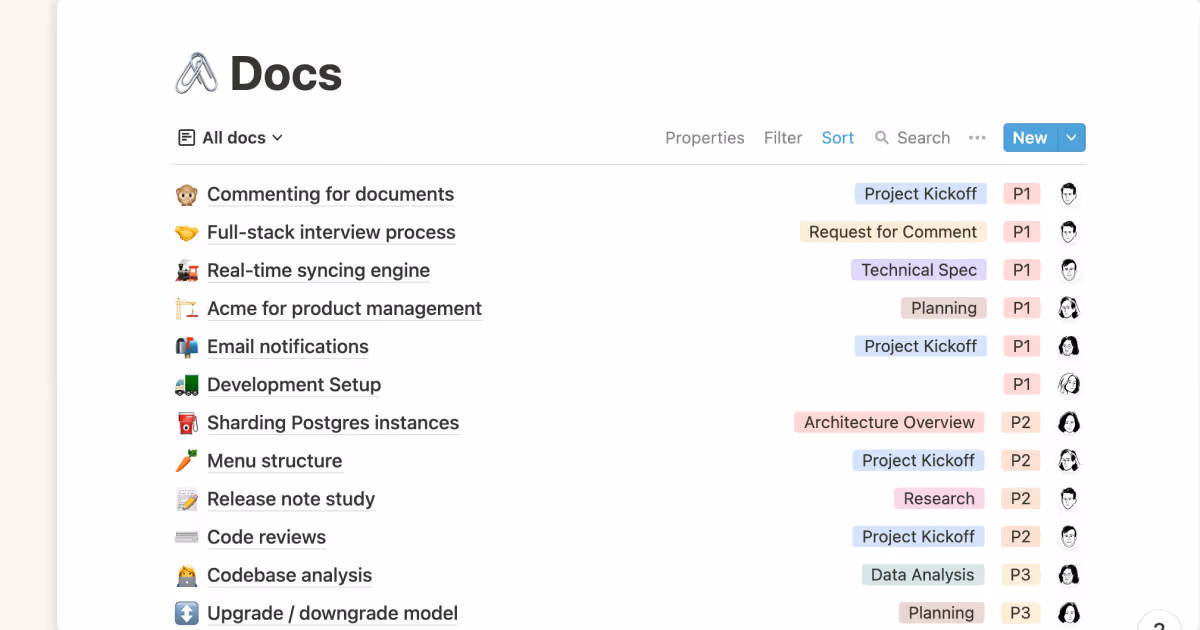
Task: Click the paperclip icon above the Docs title
Action: 196,72
